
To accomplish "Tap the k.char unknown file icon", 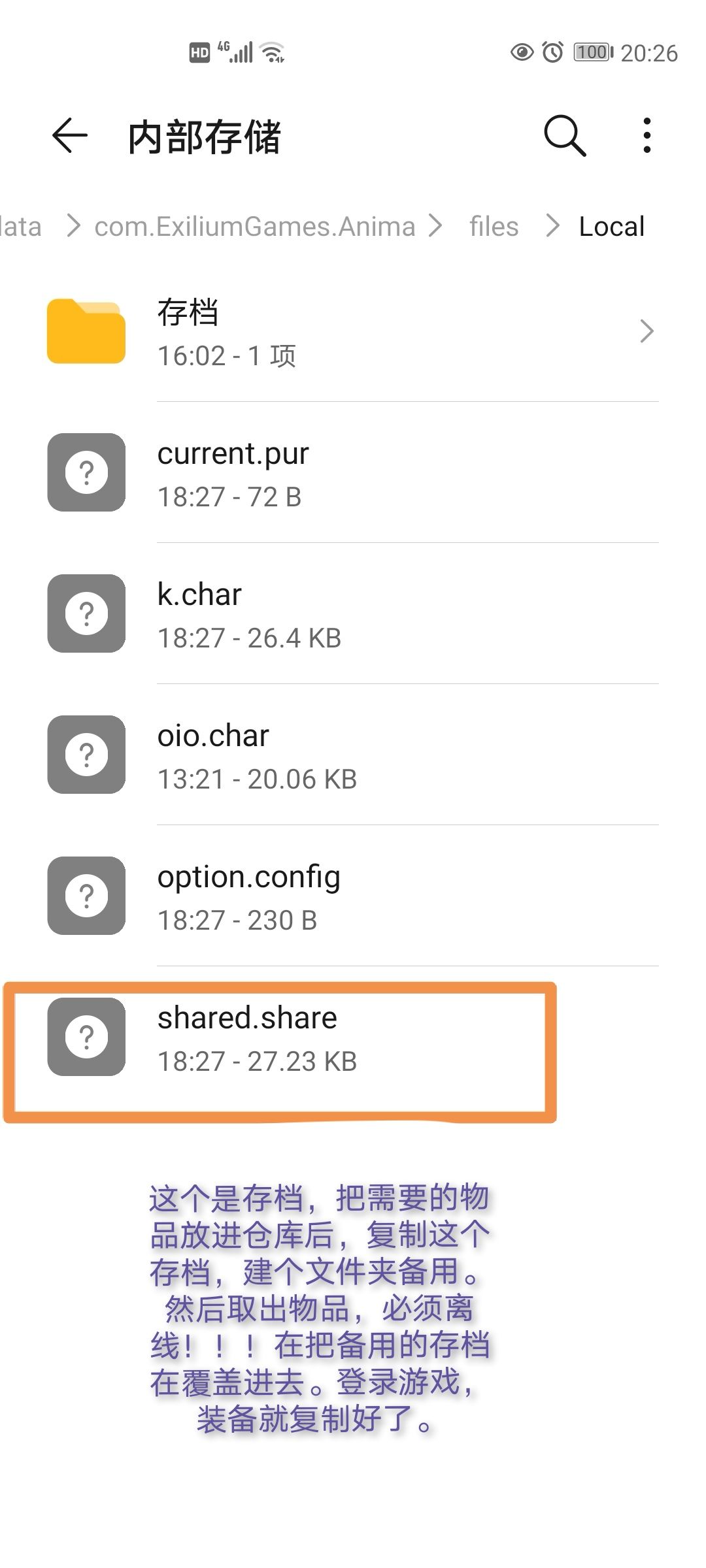I will point(86,613).
